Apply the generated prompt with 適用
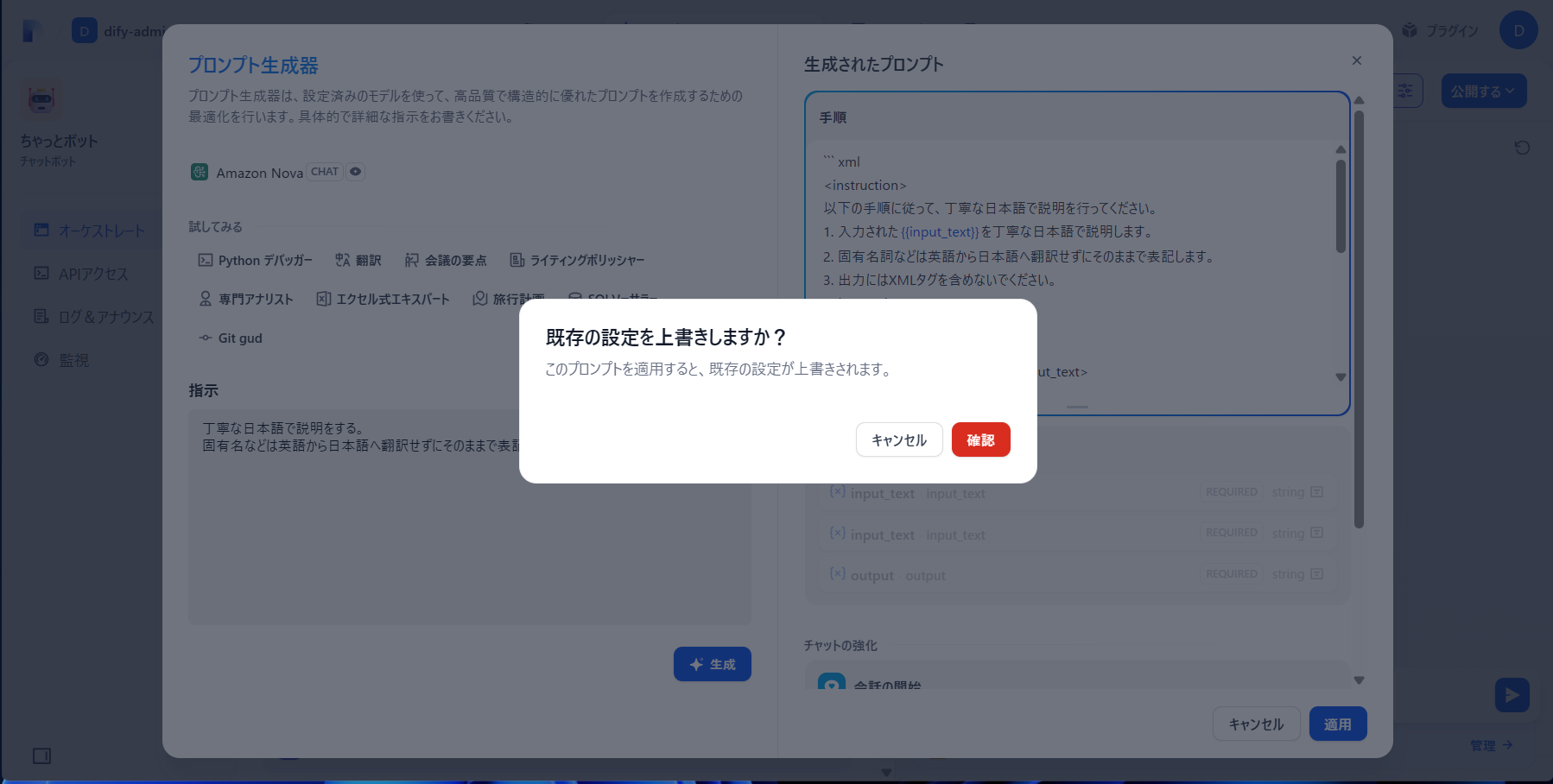Viewport: 1553px width, 784px height. coord(1337,724)
